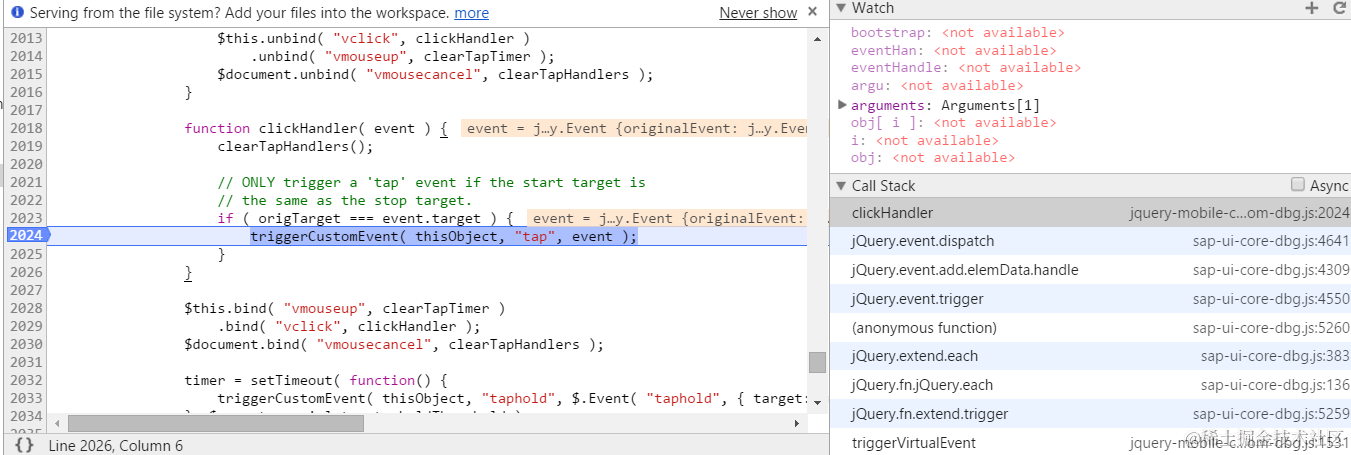Select the last 'obj' watch expression
1351x455 pixels.
click(933, 158)
